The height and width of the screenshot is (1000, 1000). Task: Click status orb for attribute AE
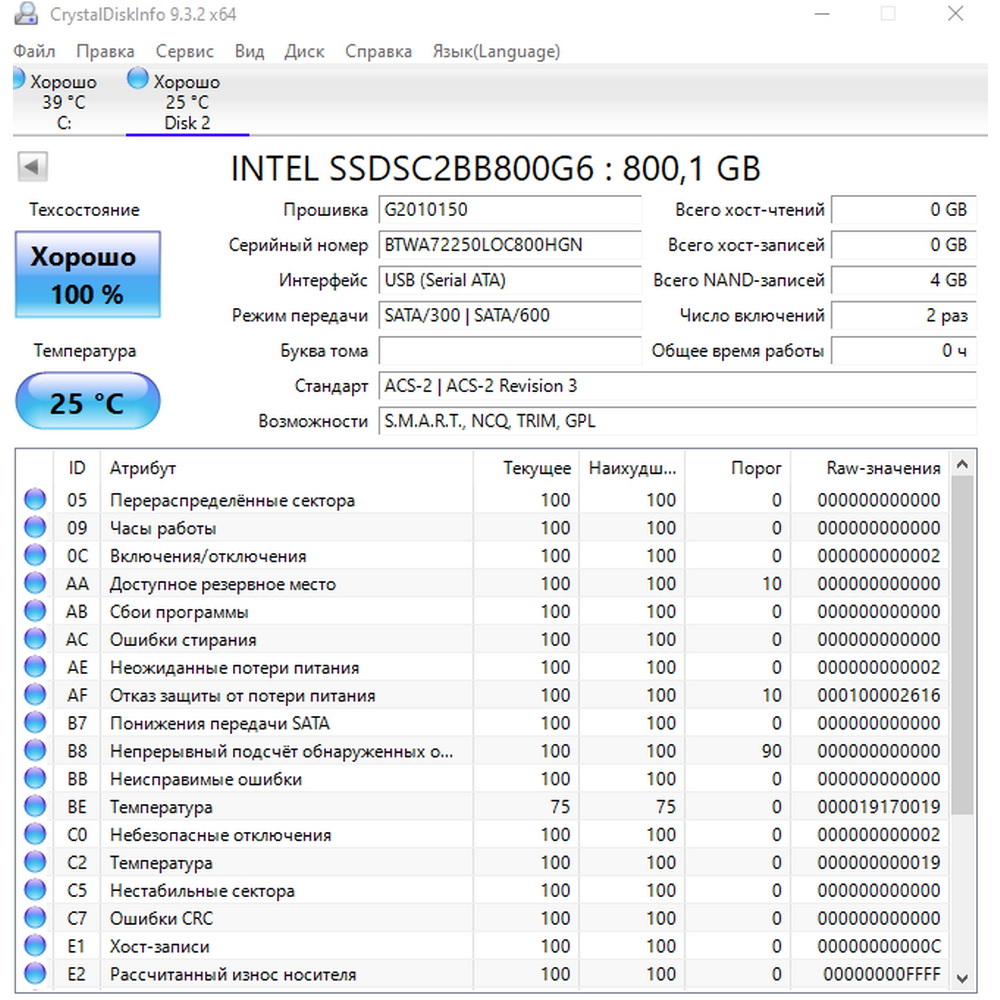tap(35, 667)
